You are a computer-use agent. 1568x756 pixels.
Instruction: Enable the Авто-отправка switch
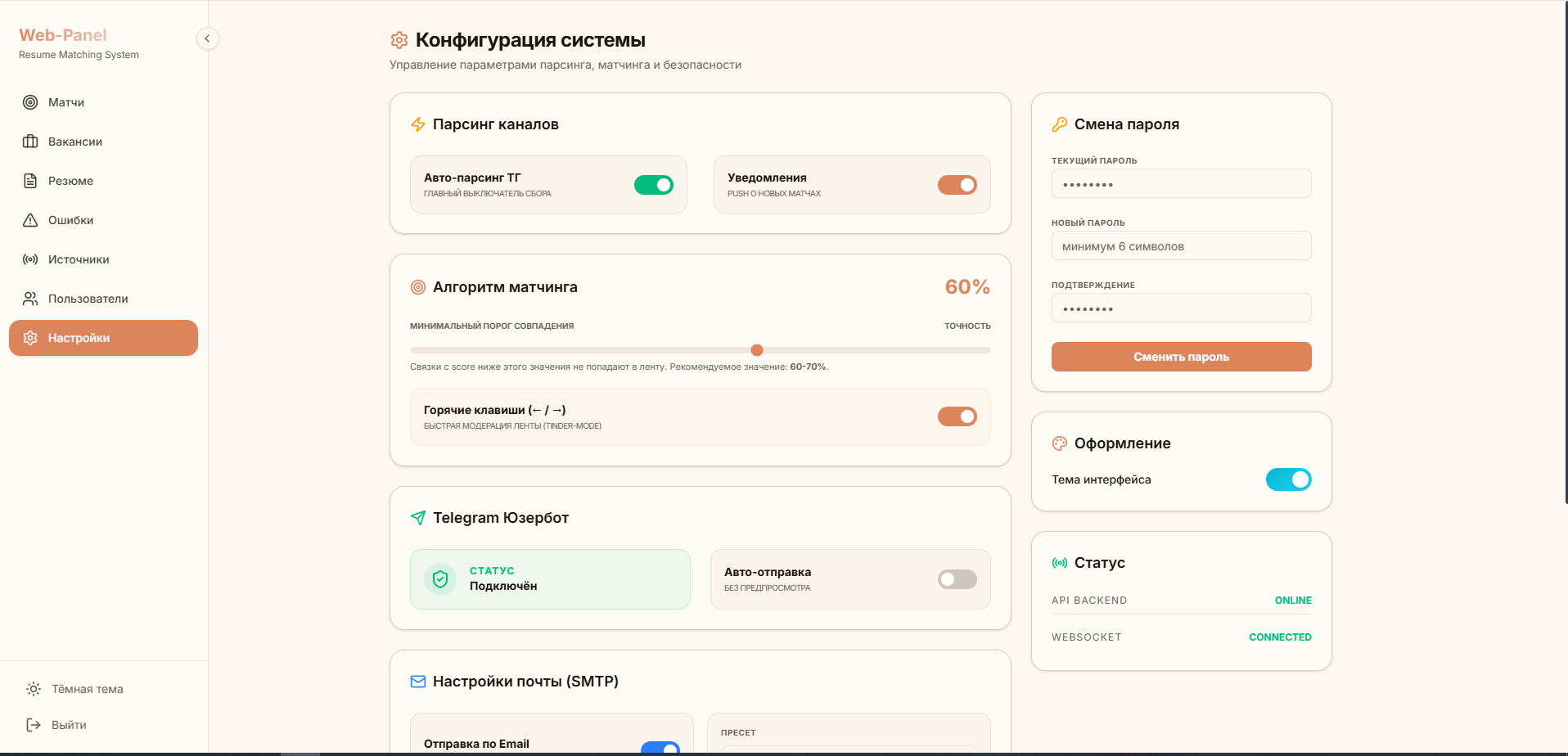pos(957,579)
